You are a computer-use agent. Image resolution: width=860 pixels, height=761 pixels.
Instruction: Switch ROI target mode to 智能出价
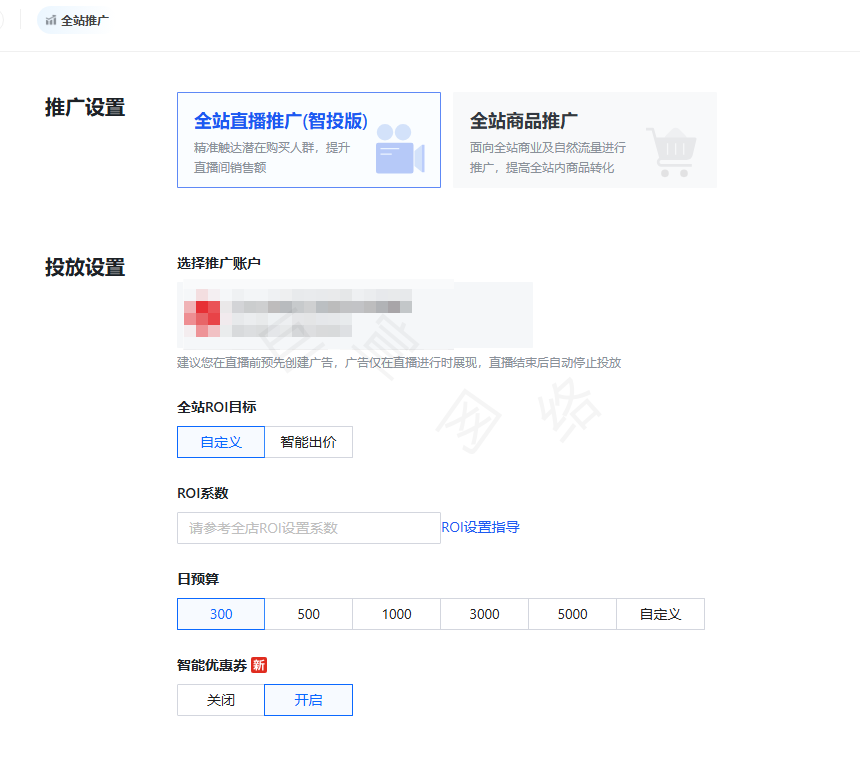pos(308,441)
